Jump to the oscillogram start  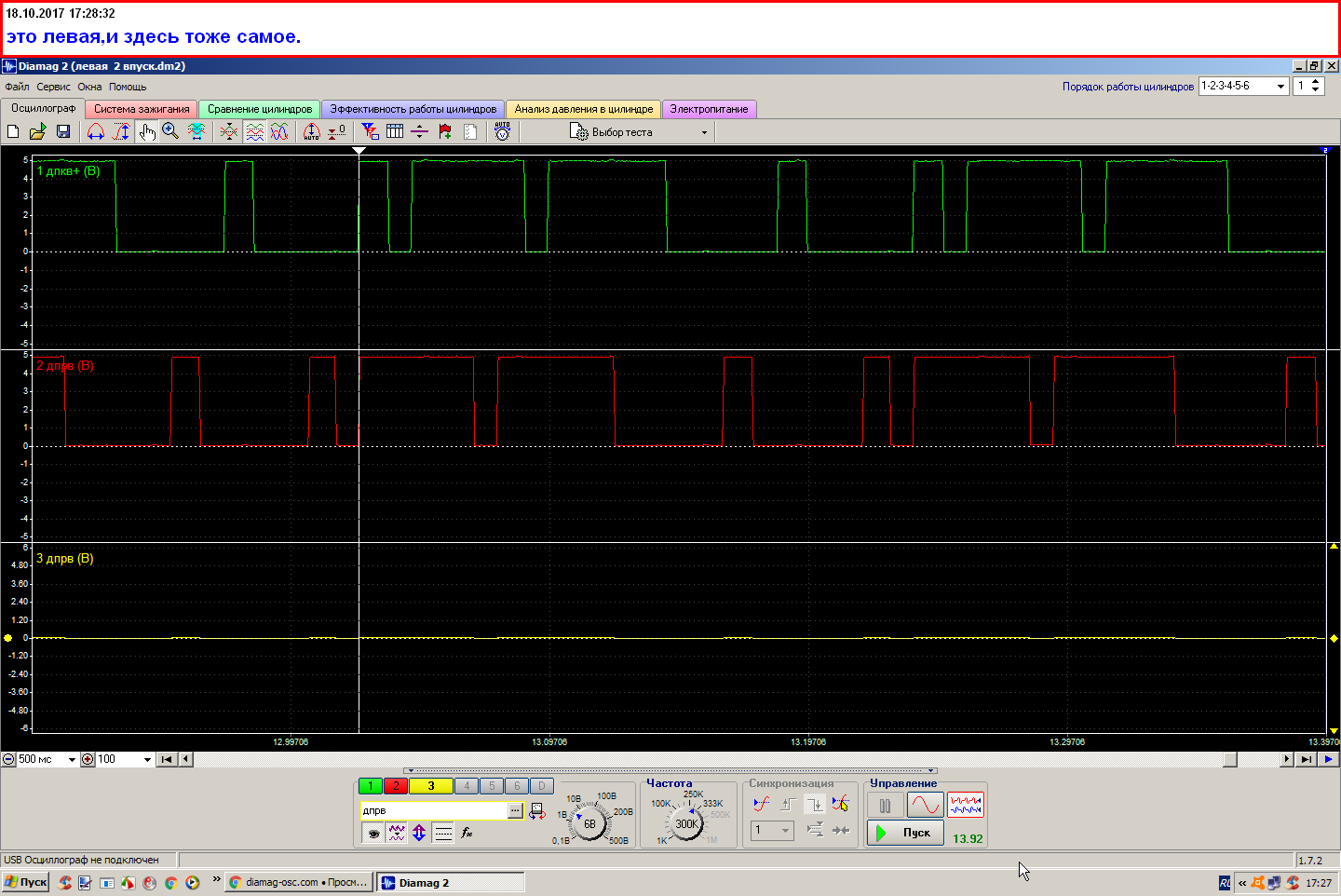[166, 759]
